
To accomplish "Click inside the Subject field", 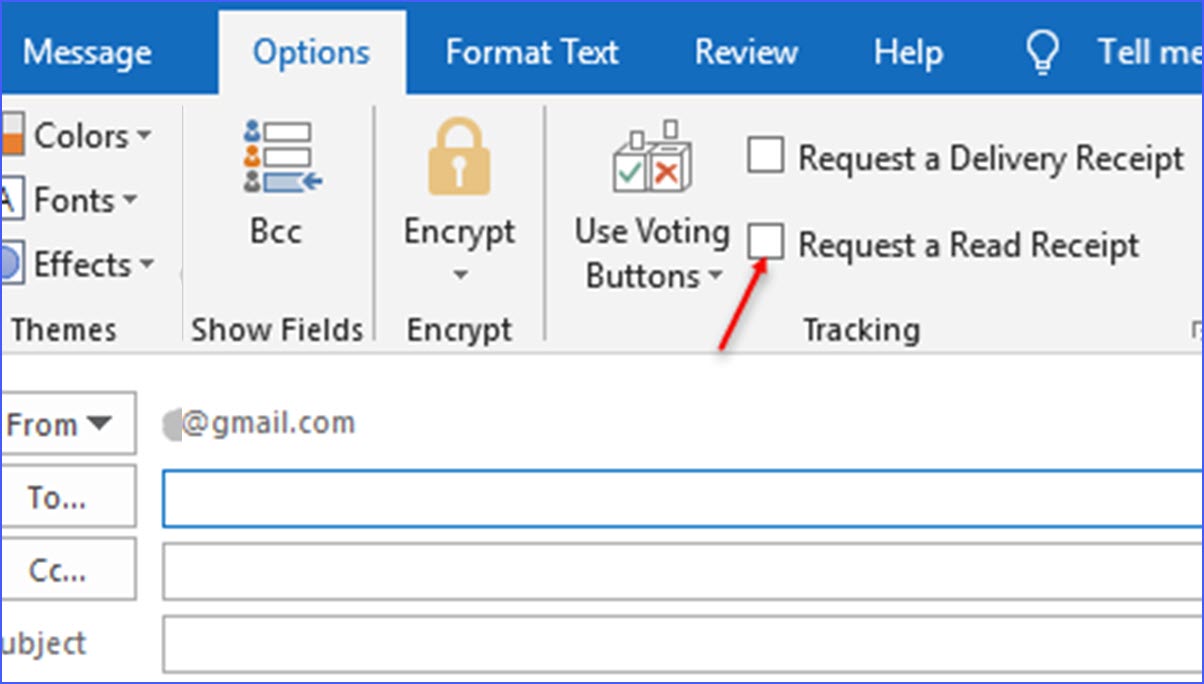I will 600,643.
